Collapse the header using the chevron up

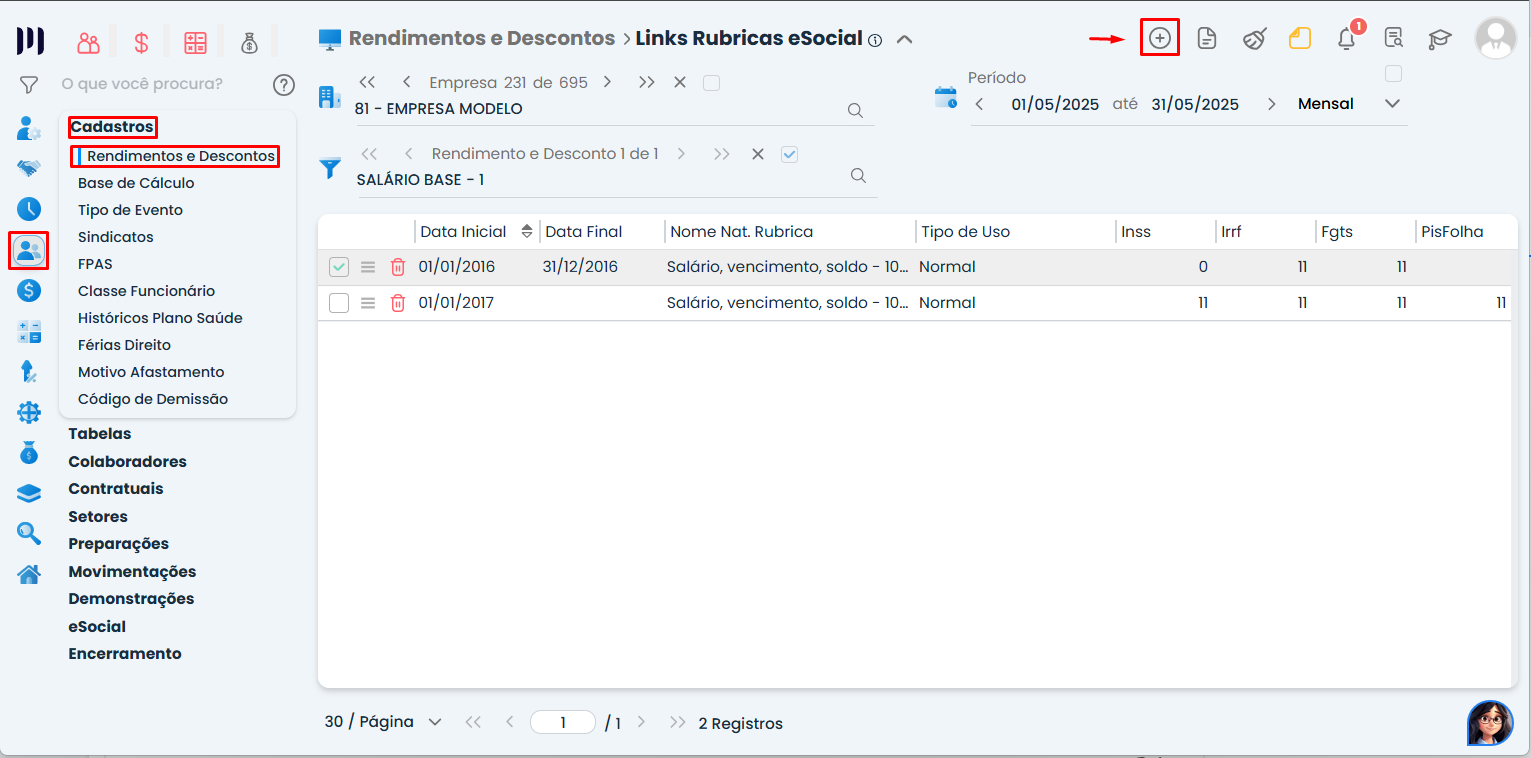[x=904, y=39]
